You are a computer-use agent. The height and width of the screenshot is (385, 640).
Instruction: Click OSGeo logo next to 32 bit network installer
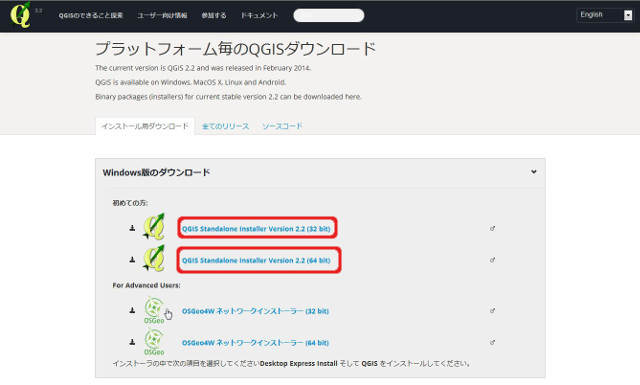[x=154, y=310]
